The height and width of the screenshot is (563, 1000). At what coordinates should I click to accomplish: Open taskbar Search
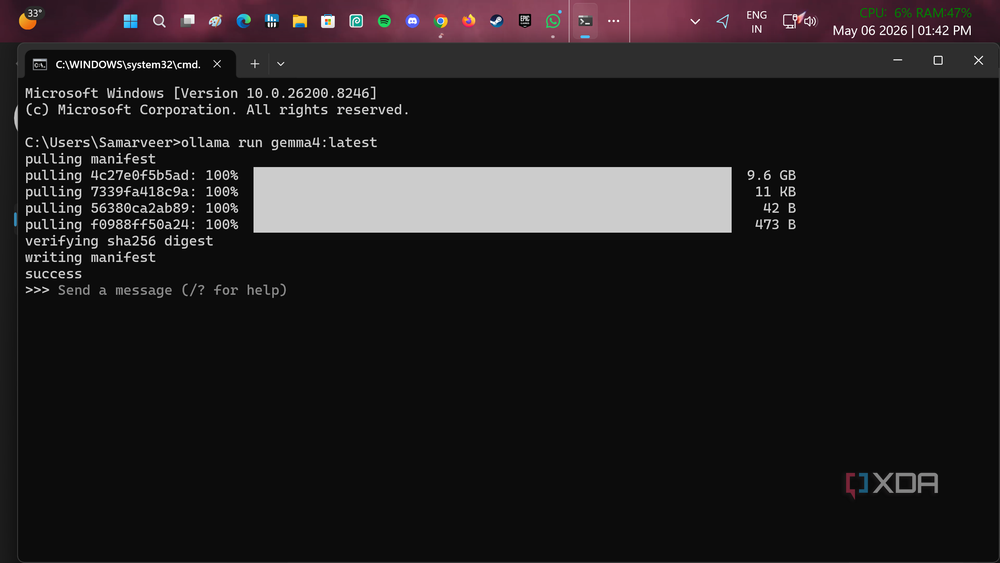(159, 21)
